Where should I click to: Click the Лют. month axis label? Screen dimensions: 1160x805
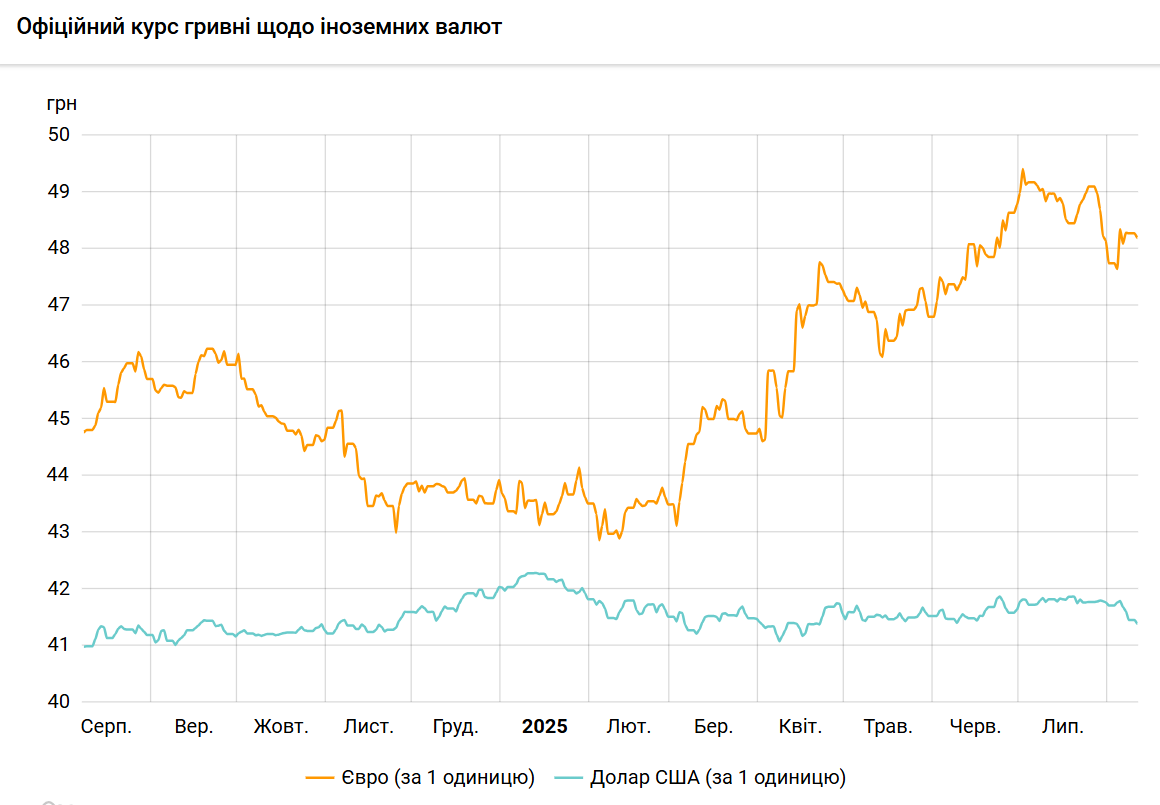click(x=628, y=727)
